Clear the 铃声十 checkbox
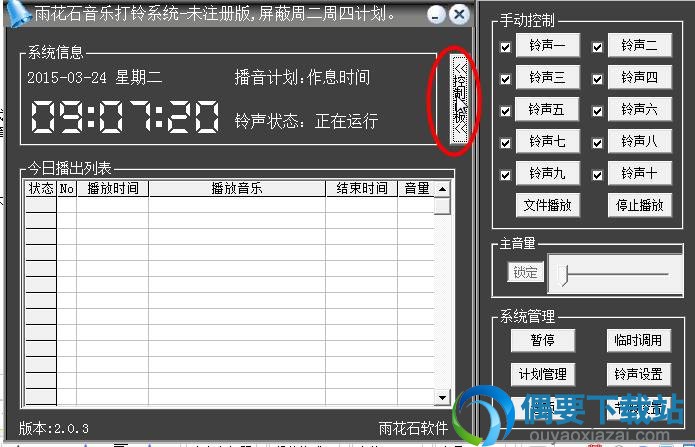695x447 pixels. (x=597, y=175)
